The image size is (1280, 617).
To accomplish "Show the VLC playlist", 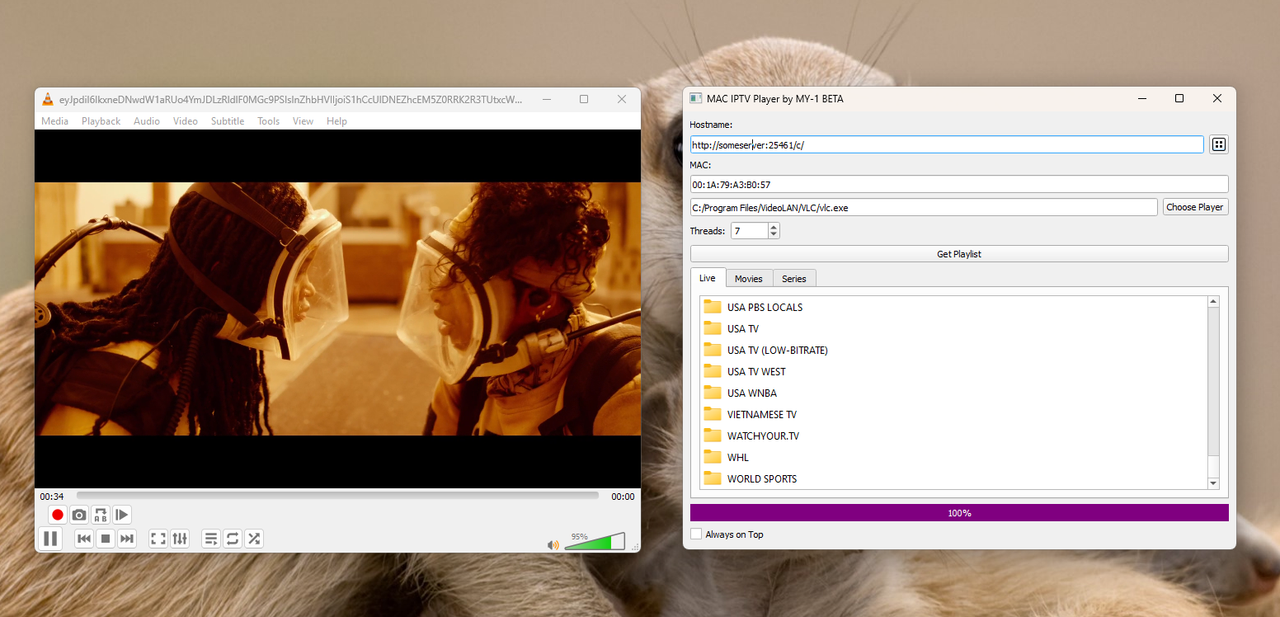I will [x=211, y=539].
